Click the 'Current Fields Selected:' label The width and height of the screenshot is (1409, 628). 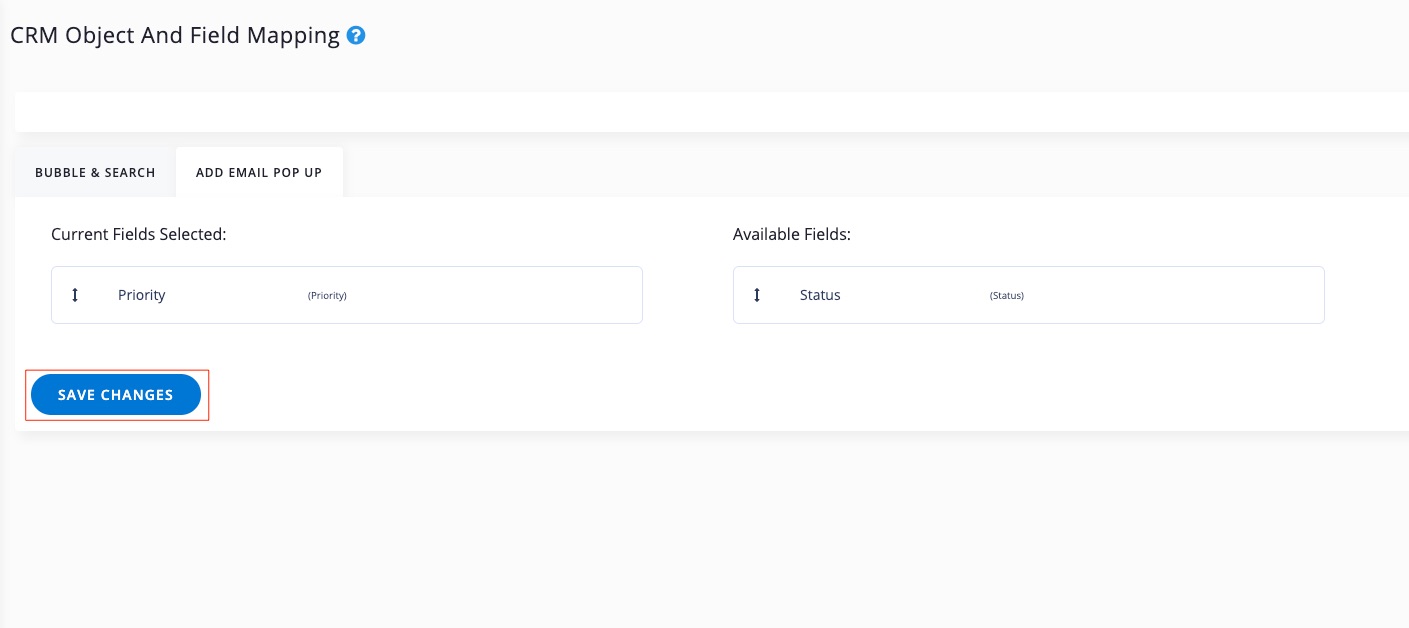click(139, 234)
